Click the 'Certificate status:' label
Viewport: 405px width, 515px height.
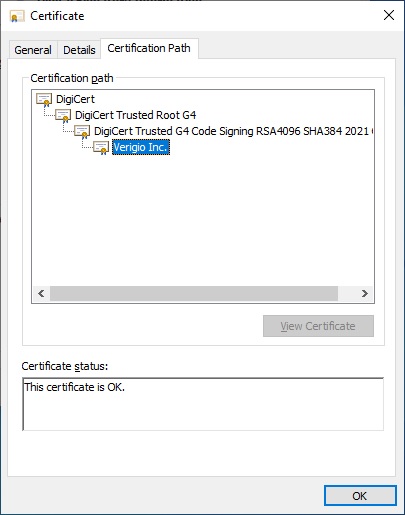point(65,366)
